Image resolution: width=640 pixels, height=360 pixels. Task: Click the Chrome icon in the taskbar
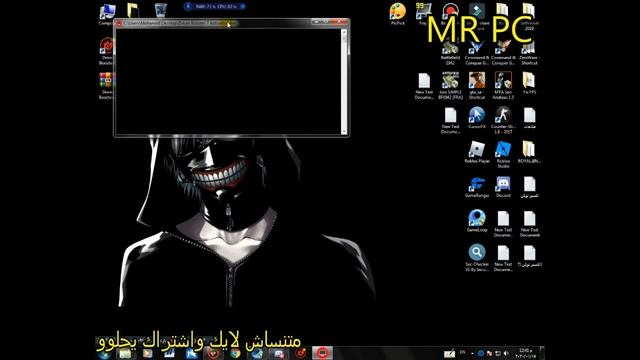click(236, 353)
